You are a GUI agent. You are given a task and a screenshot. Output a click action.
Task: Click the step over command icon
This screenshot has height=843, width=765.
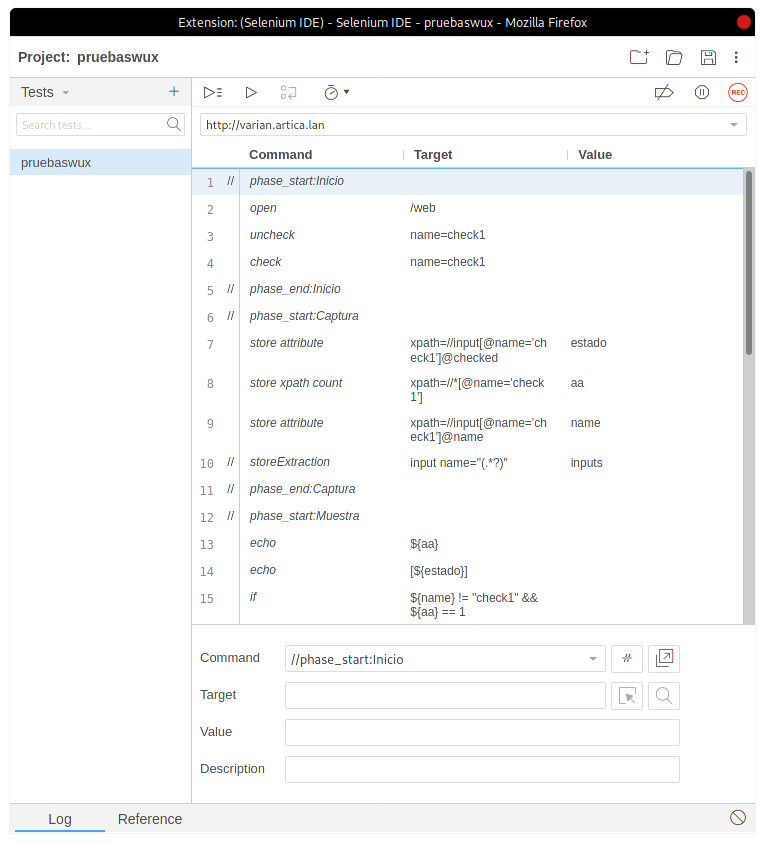[288, 92]
